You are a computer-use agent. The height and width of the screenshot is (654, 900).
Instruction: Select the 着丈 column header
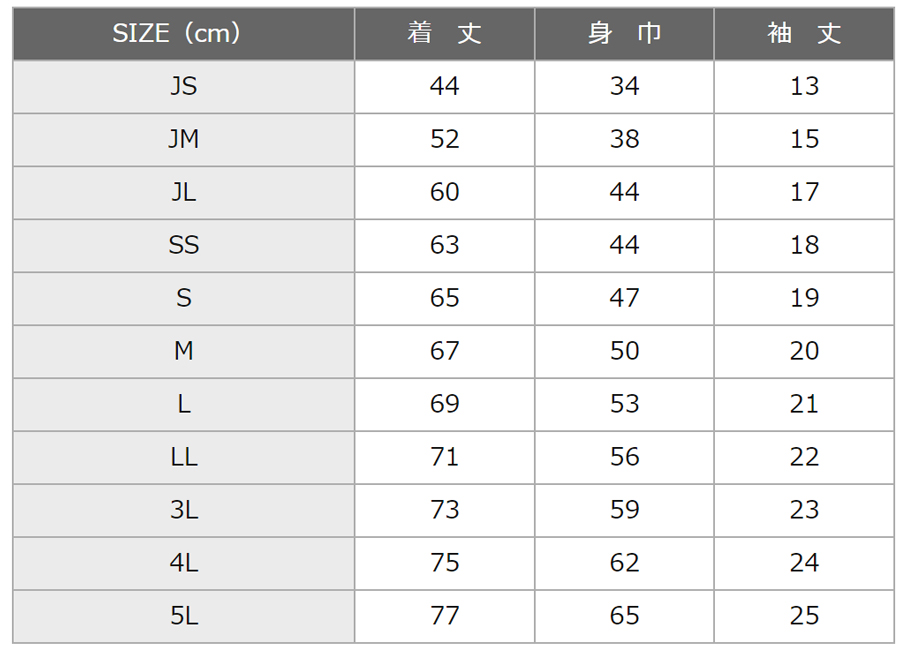(x=445, y=34)
